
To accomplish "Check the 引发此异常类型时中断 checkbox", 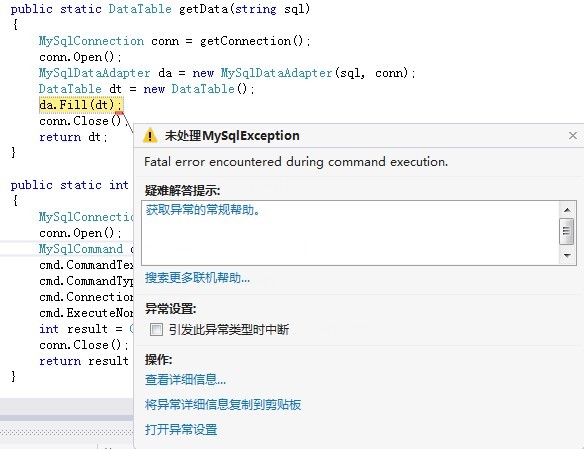I will tap(156, 329).
